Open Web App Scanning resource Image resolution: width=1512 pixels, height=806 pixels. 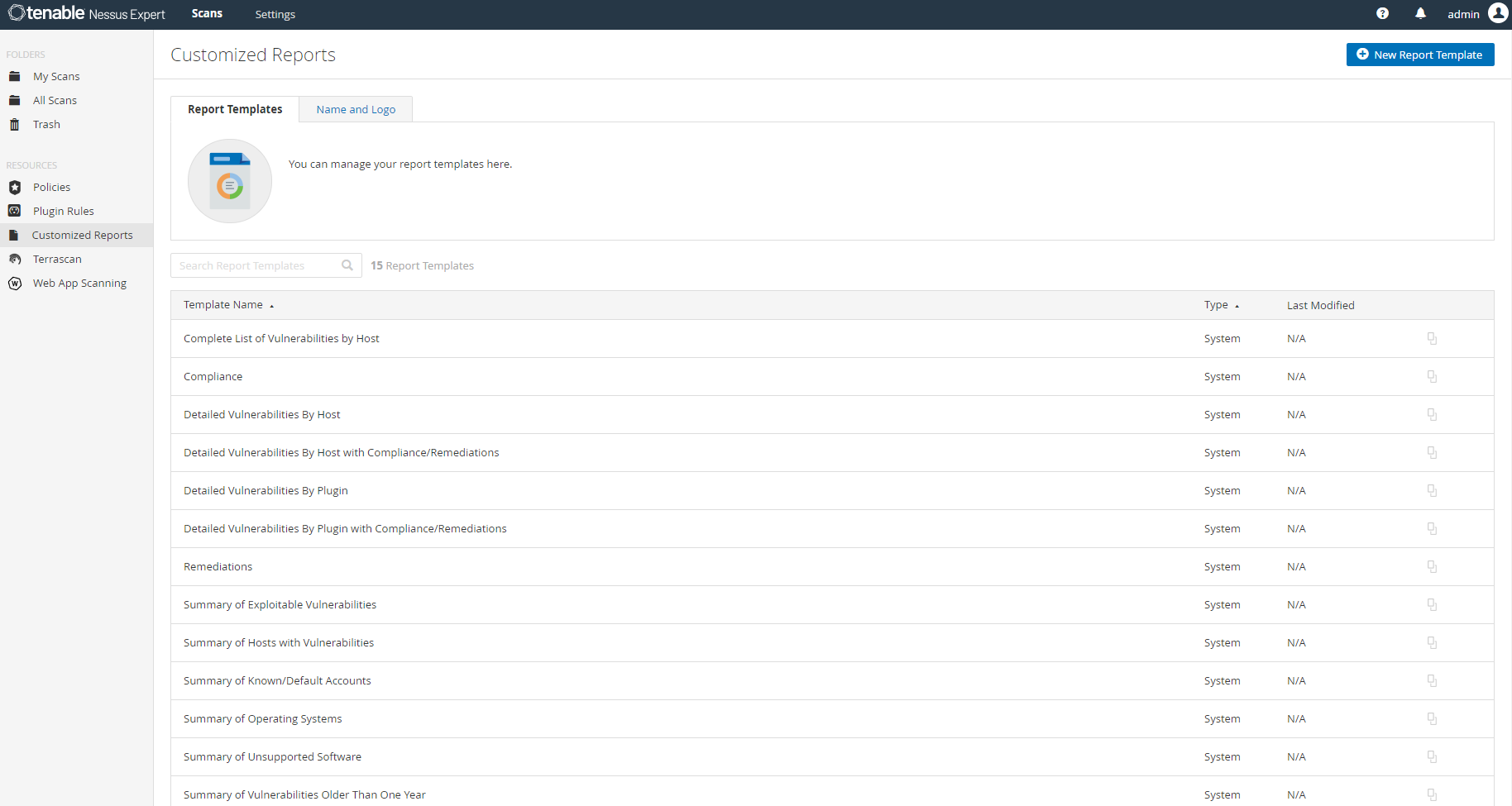[x=79, y=283]
